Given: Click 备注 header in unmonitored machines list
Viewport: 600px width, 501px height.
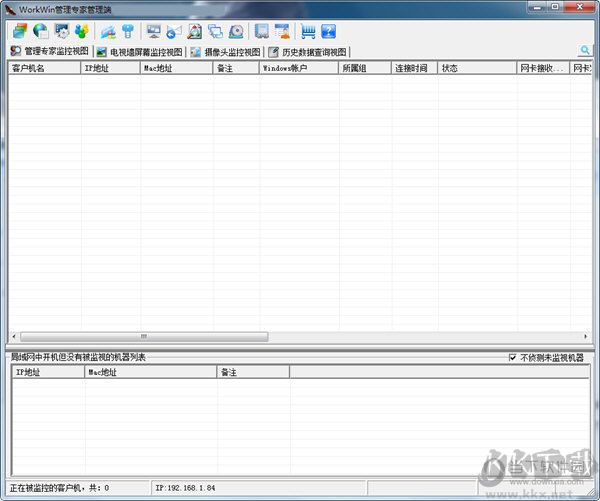Looking at the screenshot, I should (x=253, y=372).
